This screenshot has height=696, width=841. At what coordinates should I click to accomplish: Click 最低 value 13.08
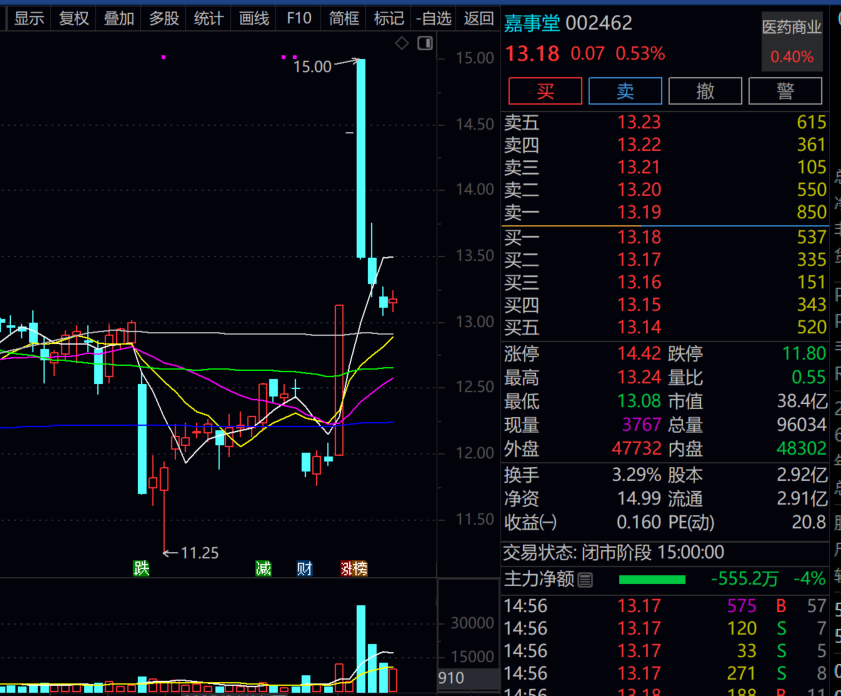[x=639, y=401]
